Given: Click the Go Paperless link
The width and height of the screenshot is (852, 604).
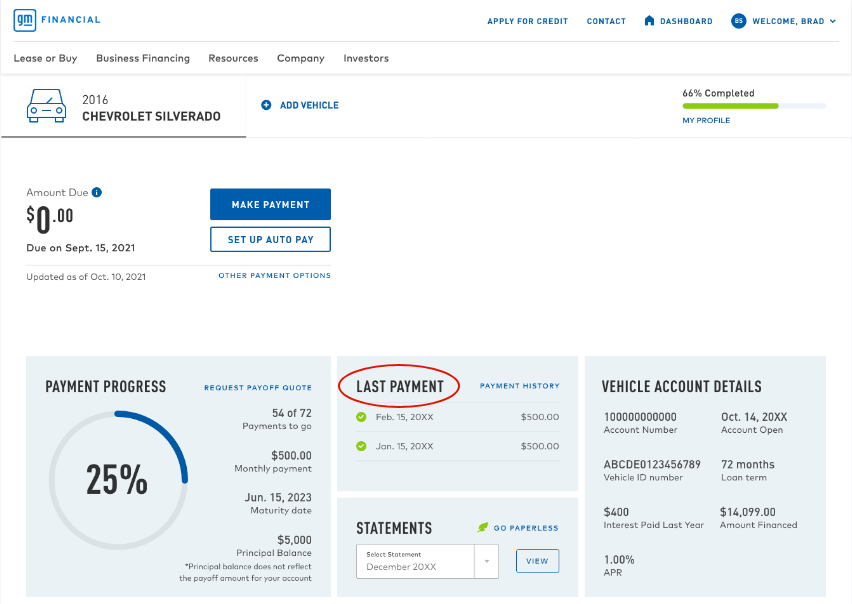Looking at the screenshot, I should click(526, 528).
